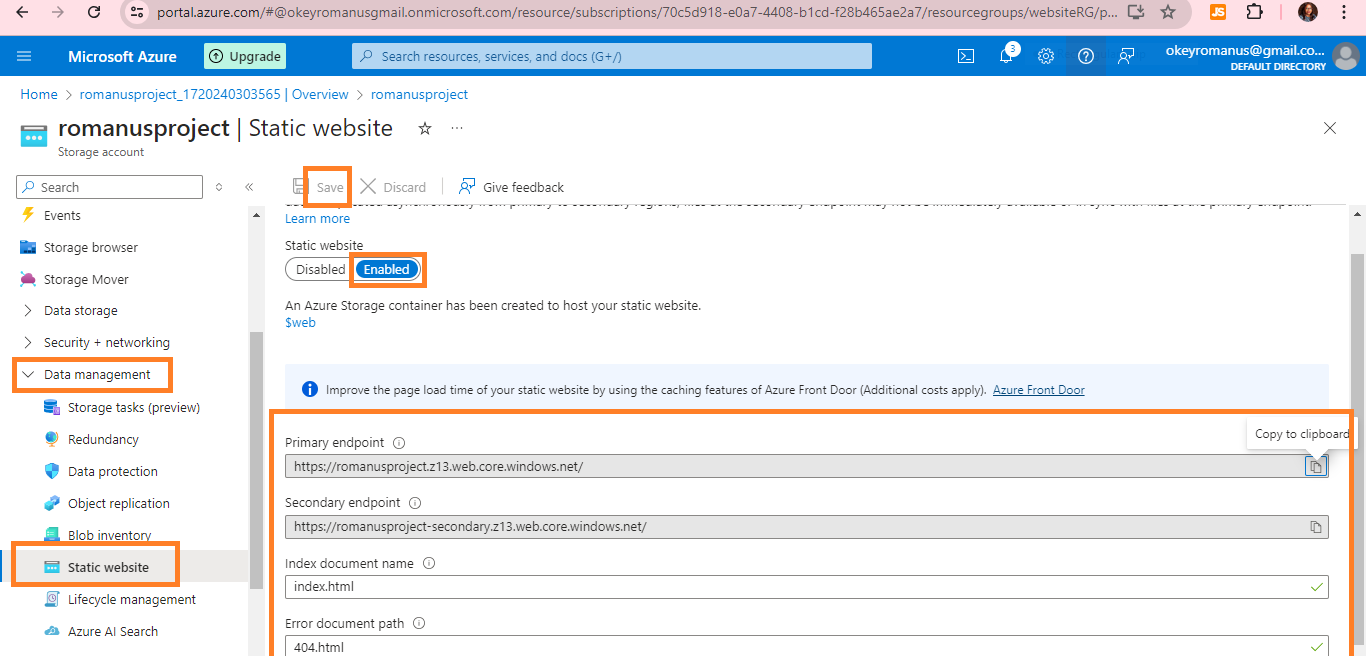Show info tooltip for Index document name
The image size is (1366, 656).
429,563
